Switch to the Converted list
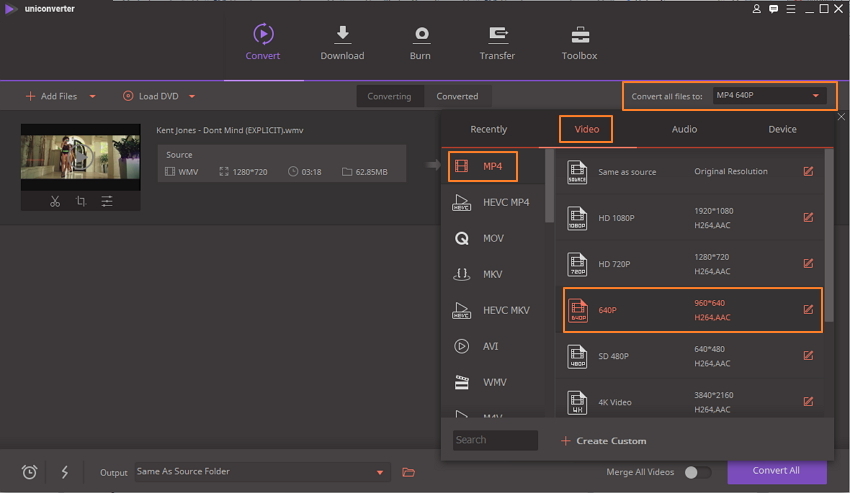 point(457,96)
